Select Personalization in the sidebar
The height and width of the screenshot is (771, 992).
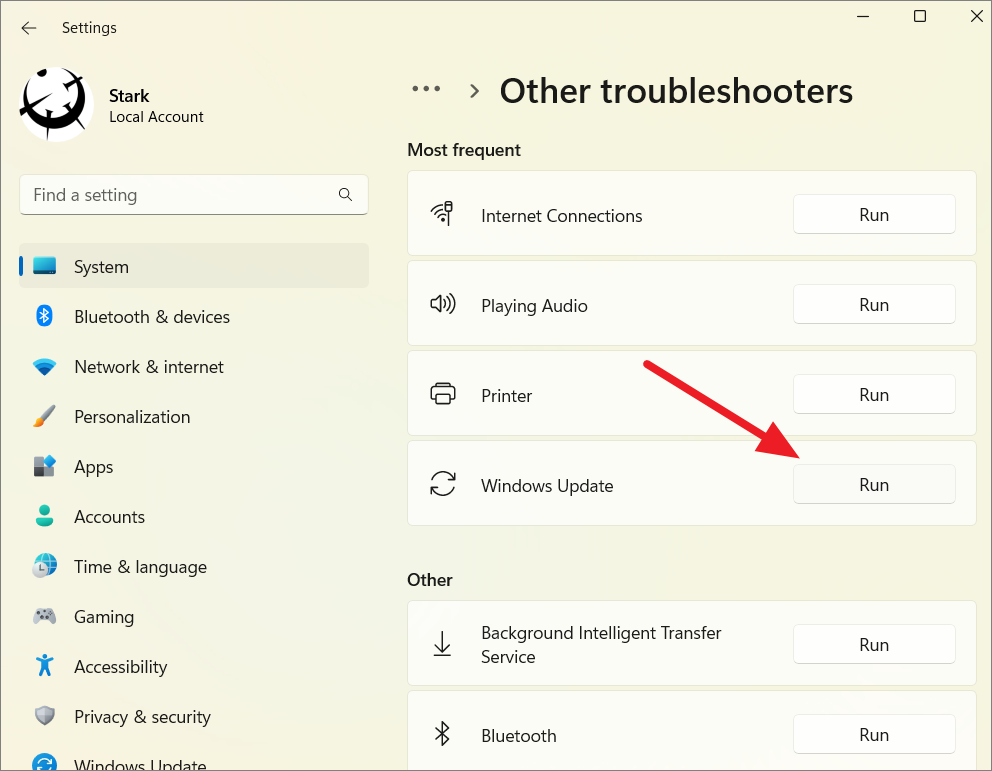click(194, 416)
